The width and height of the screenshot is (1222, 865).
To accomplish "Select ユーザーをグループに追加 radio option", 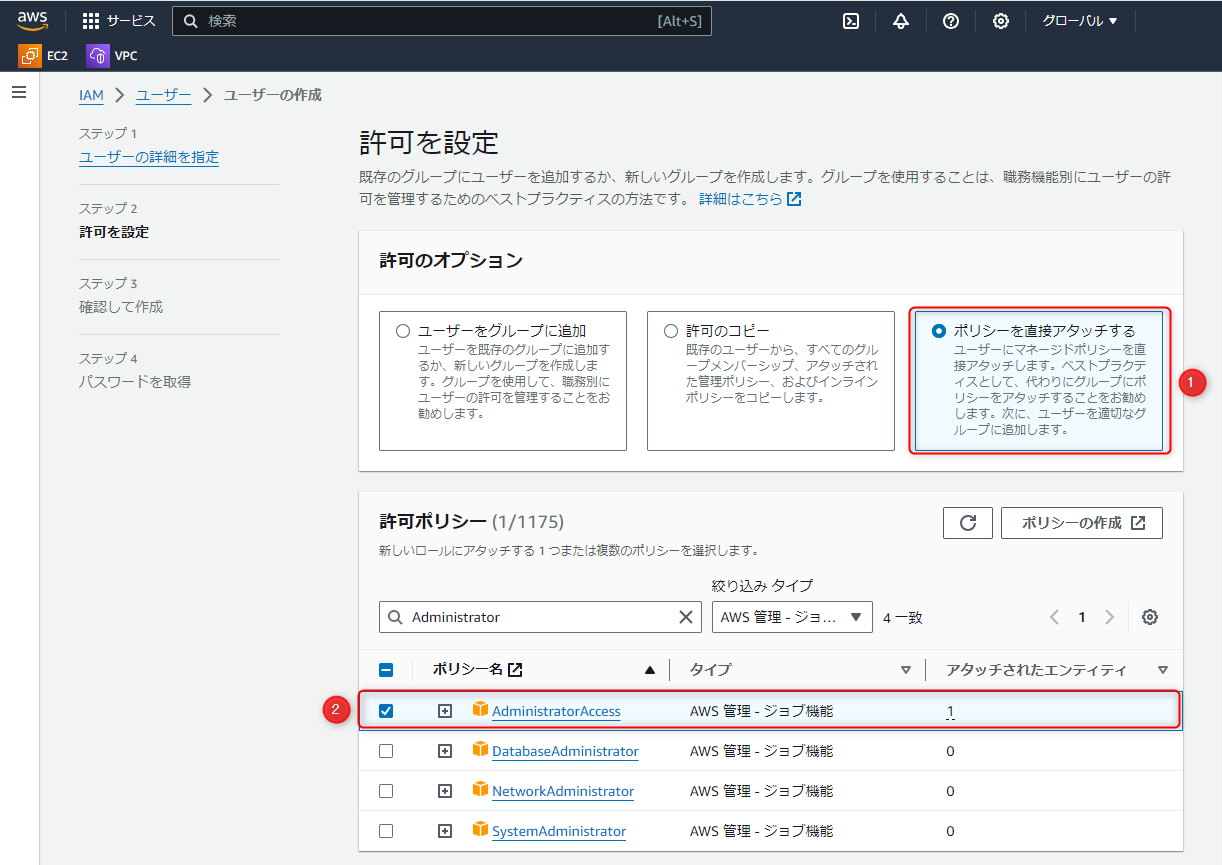I will tap(403, 331).
